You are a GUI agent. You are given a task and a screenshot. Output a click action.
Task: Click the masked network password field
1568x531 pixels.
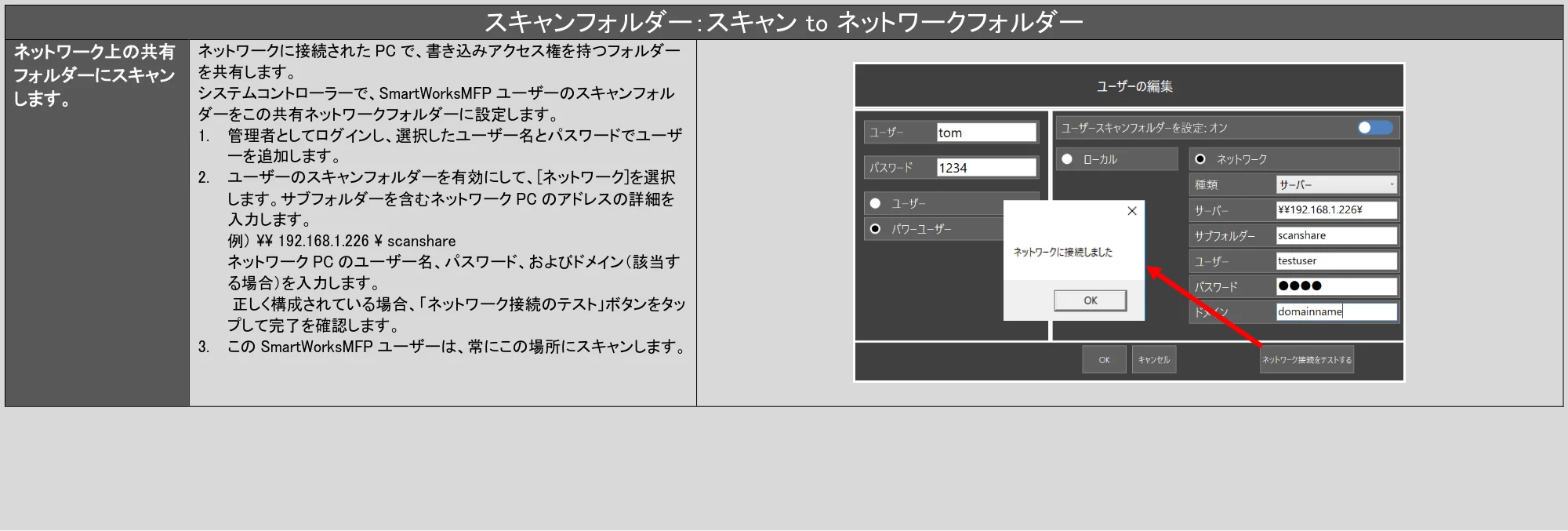point(1337,286)
